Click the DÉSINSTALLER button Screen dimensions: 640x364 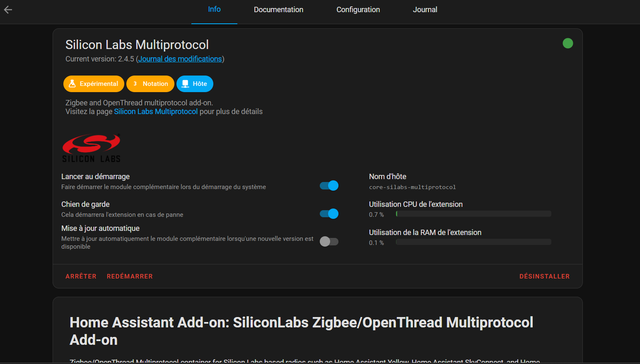pyautogui.click(x=544, y=276)
